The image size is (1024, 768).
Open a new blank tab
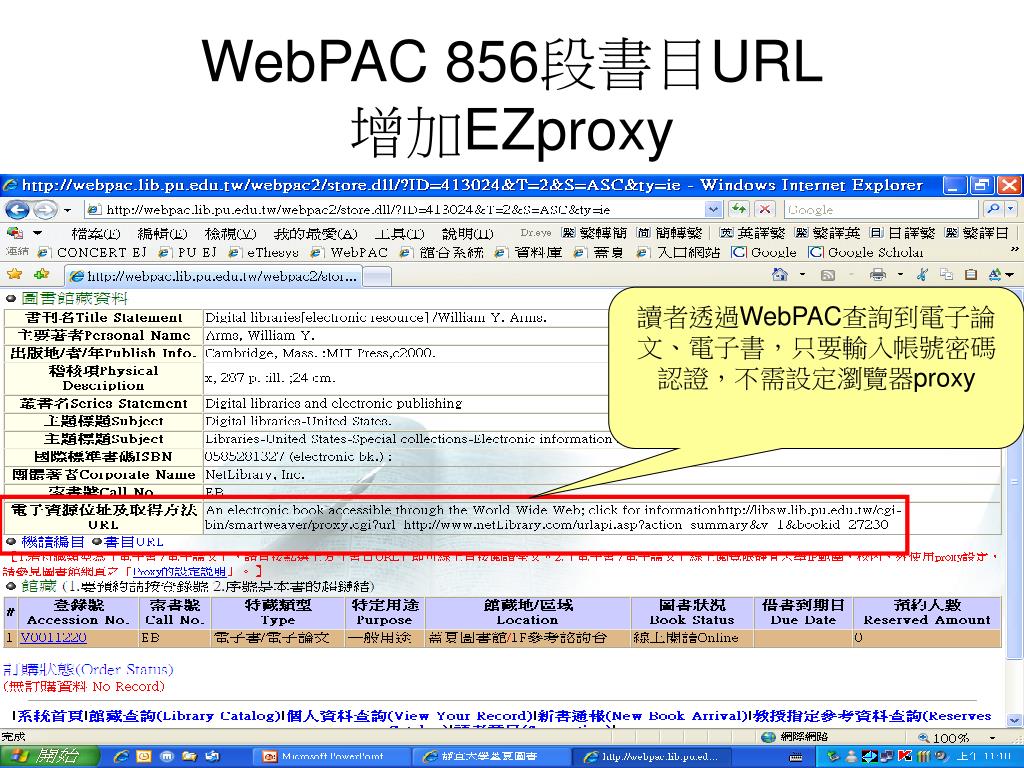tap(377, 277)
